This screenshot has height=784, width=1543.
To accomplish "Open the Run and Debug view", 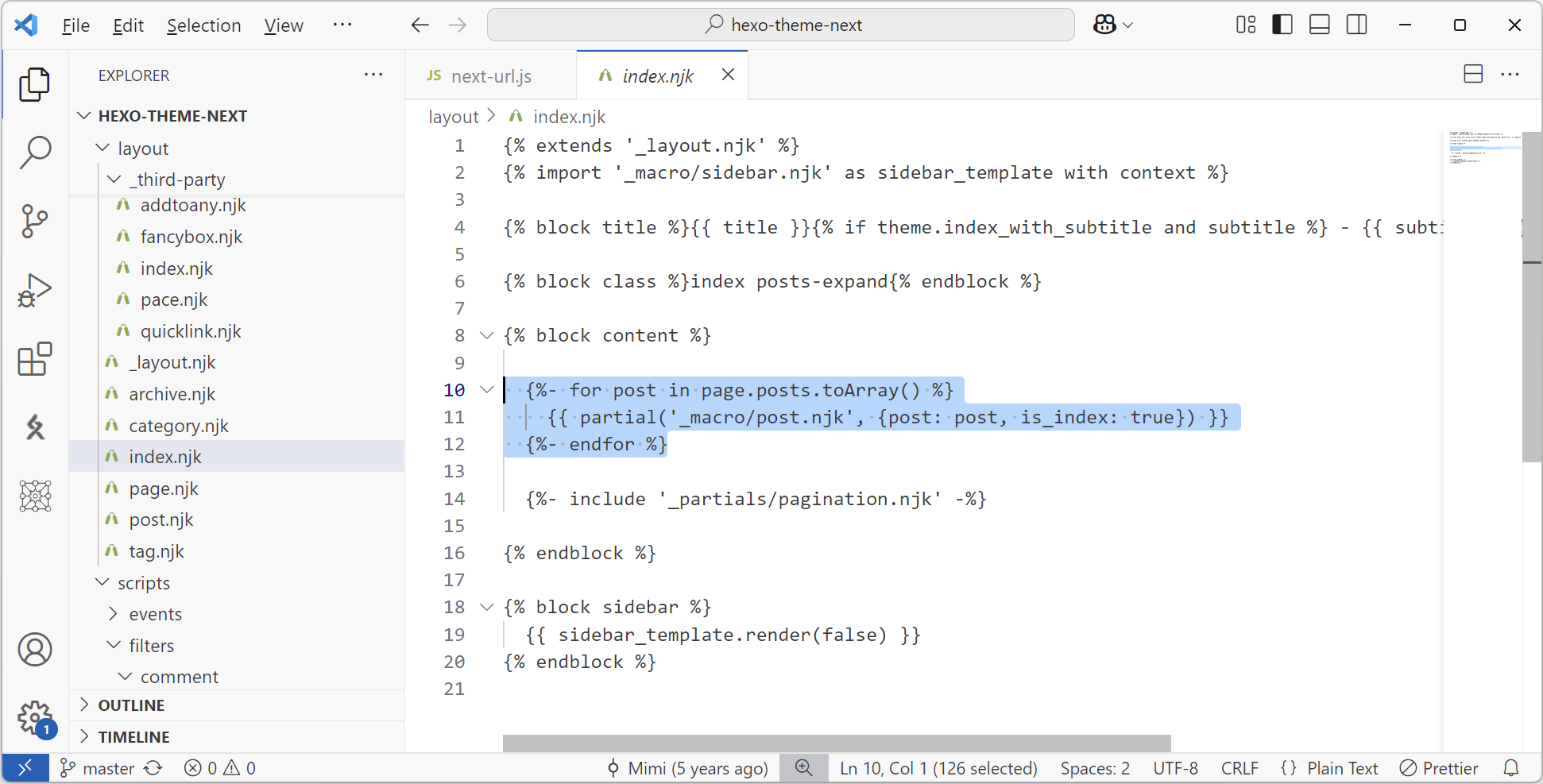I will pos(35,290).
